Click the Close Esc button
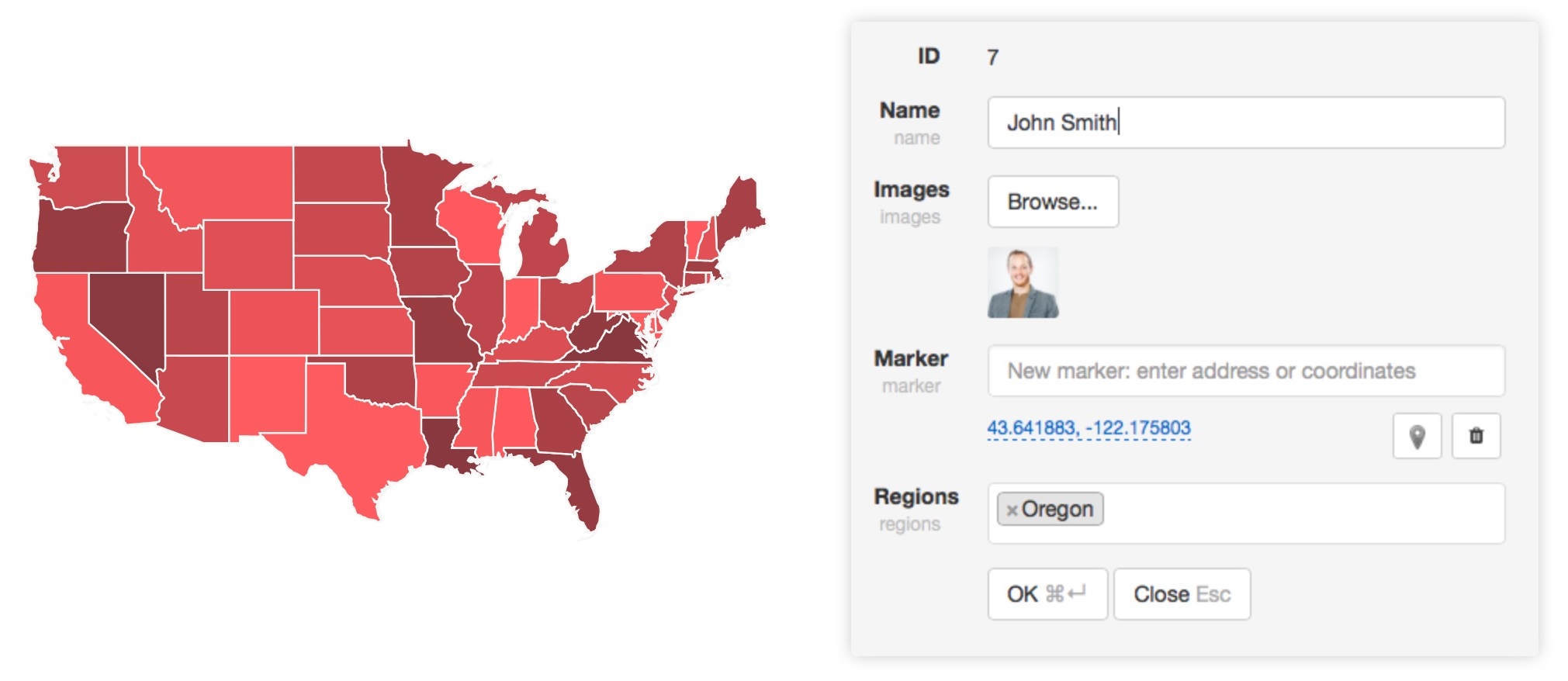 pos(1182,594)
